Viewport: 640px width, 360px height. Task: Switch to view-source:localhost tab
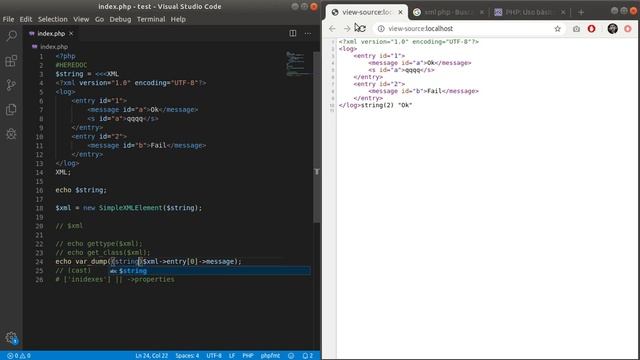(x=367, y=12)
